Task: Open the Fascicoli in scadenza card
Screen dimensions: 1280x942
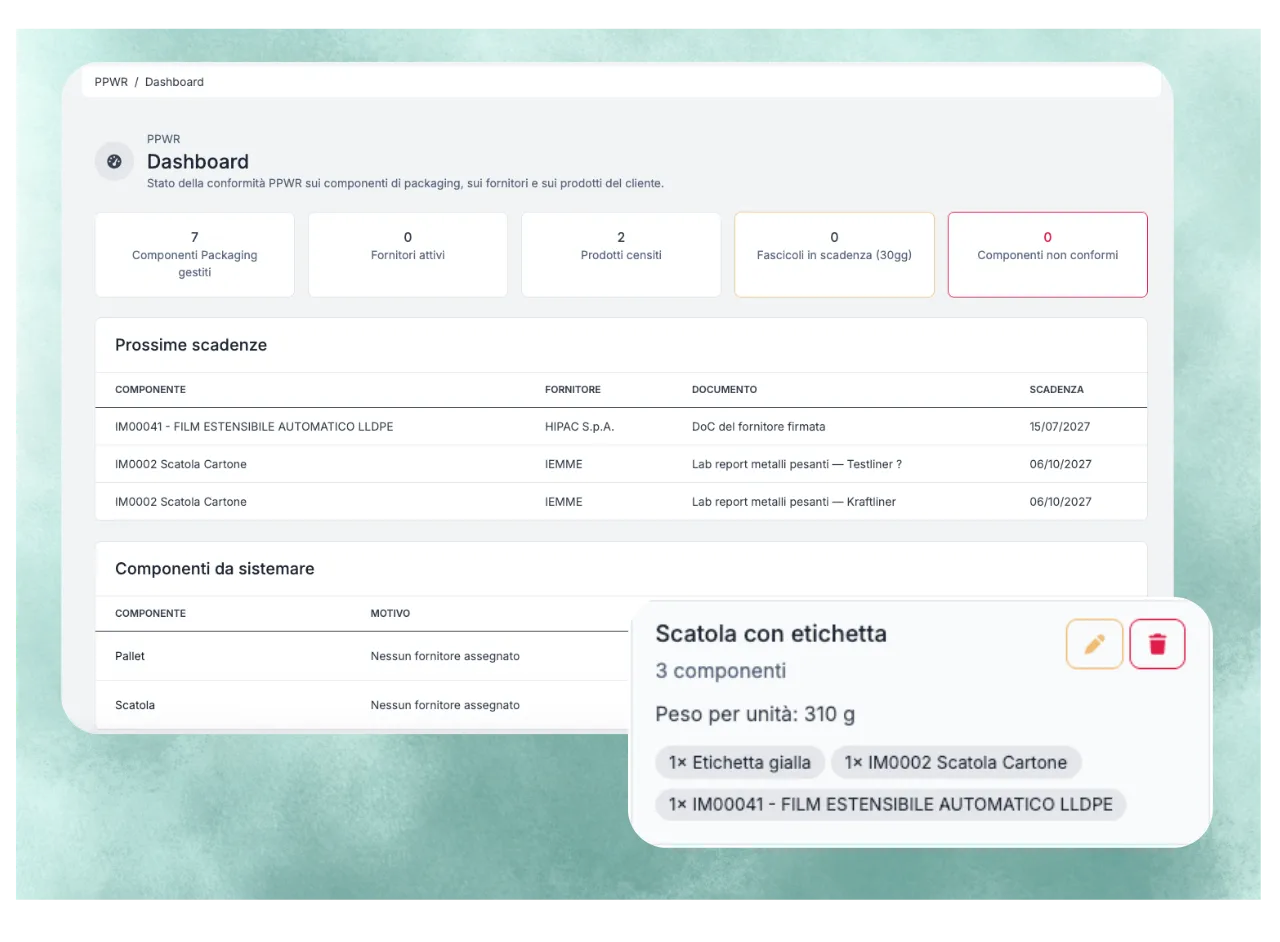Action: point(834,254)
